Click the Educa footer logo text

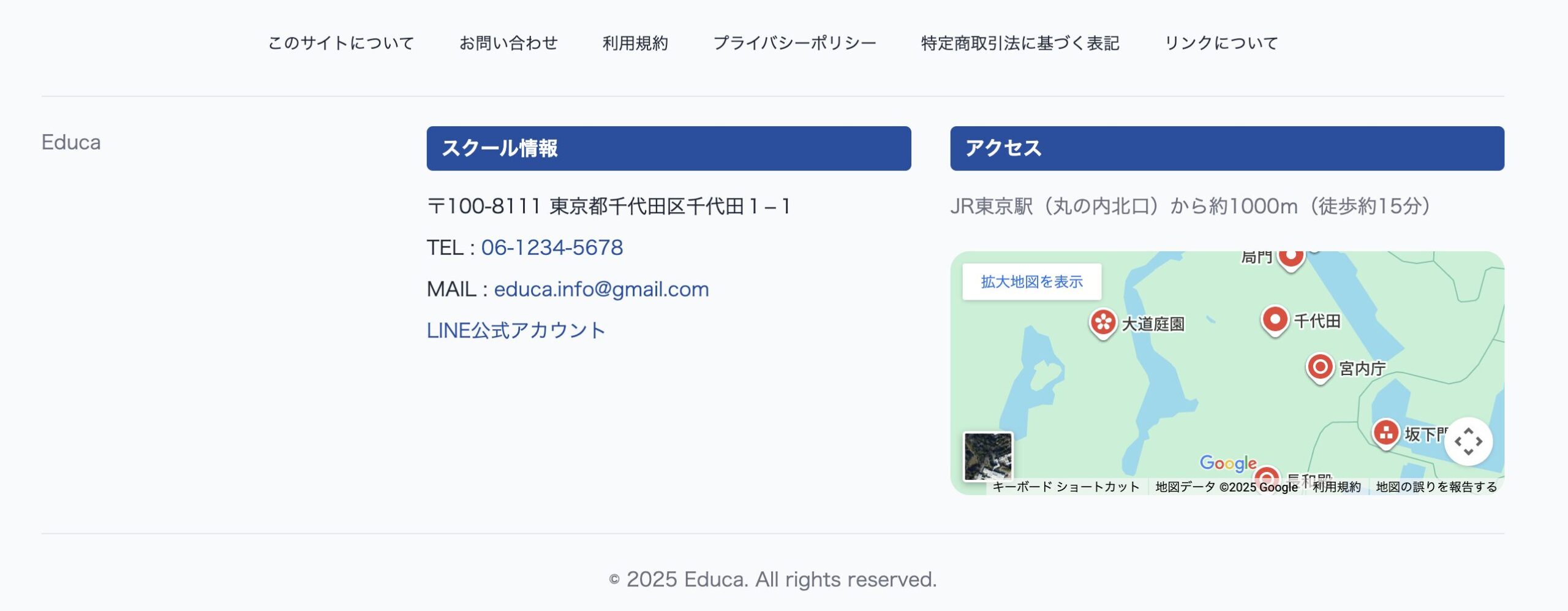71,142
